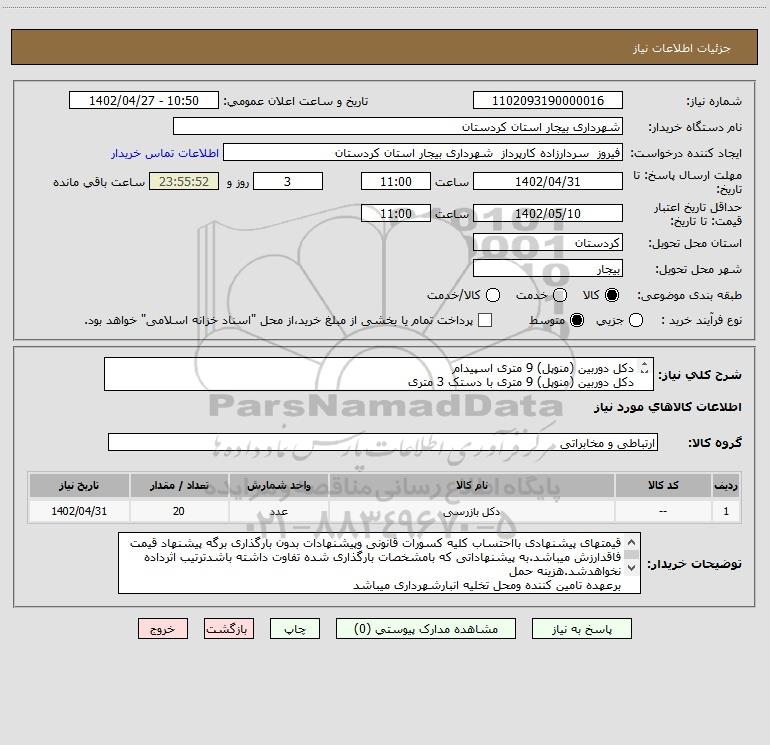
Task: Toggle the اسناد خزانه اسلامی payment checkbox
Action: [x=485, y=320]
